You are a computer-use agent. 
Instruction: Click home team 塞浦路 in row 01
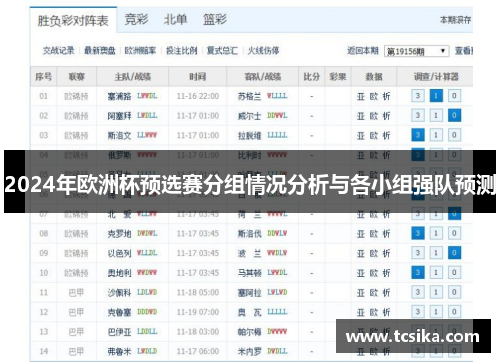(119, 96)
